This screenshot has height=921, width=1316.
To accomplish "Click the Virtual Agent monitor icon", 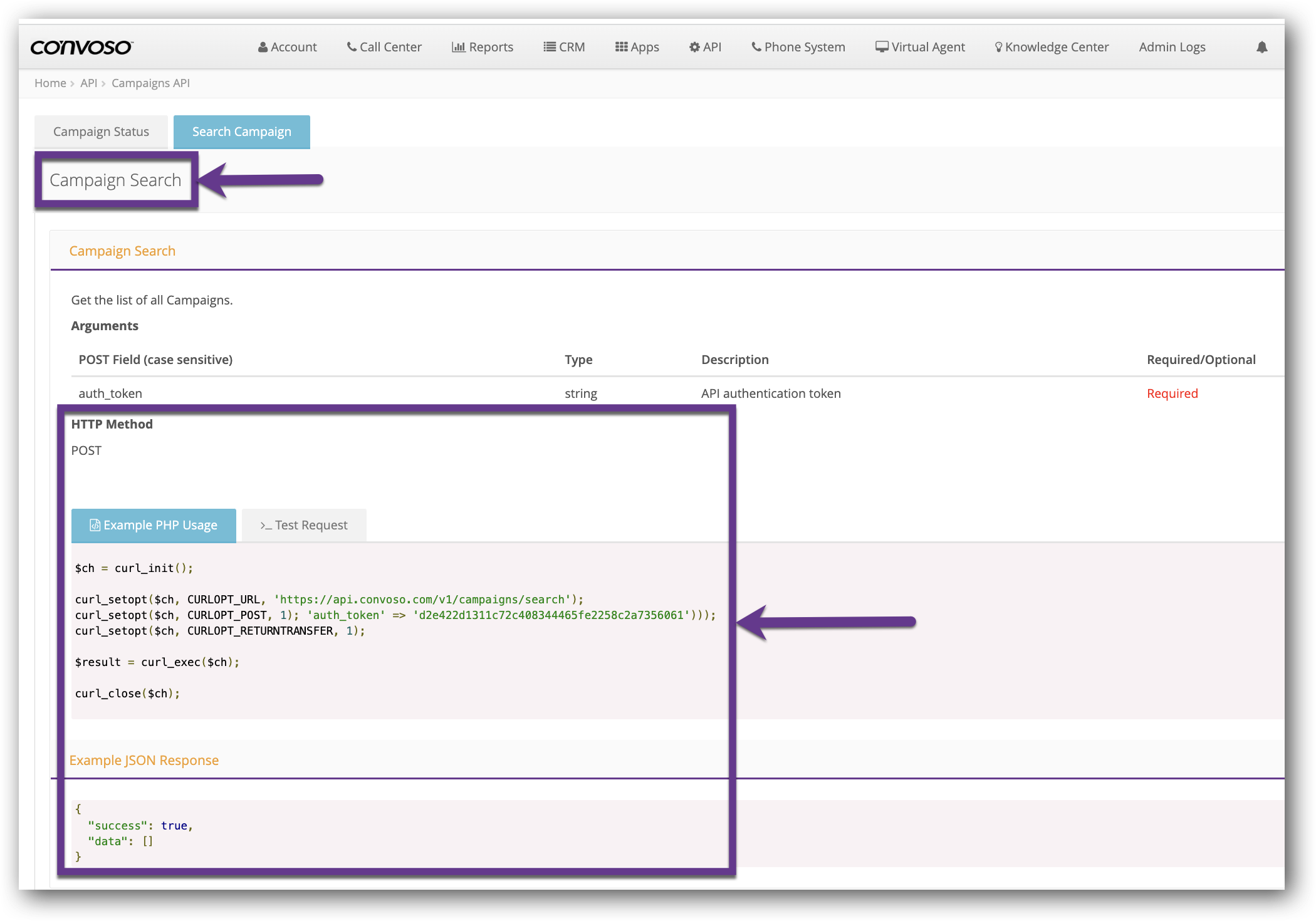I will click(882, 47).
